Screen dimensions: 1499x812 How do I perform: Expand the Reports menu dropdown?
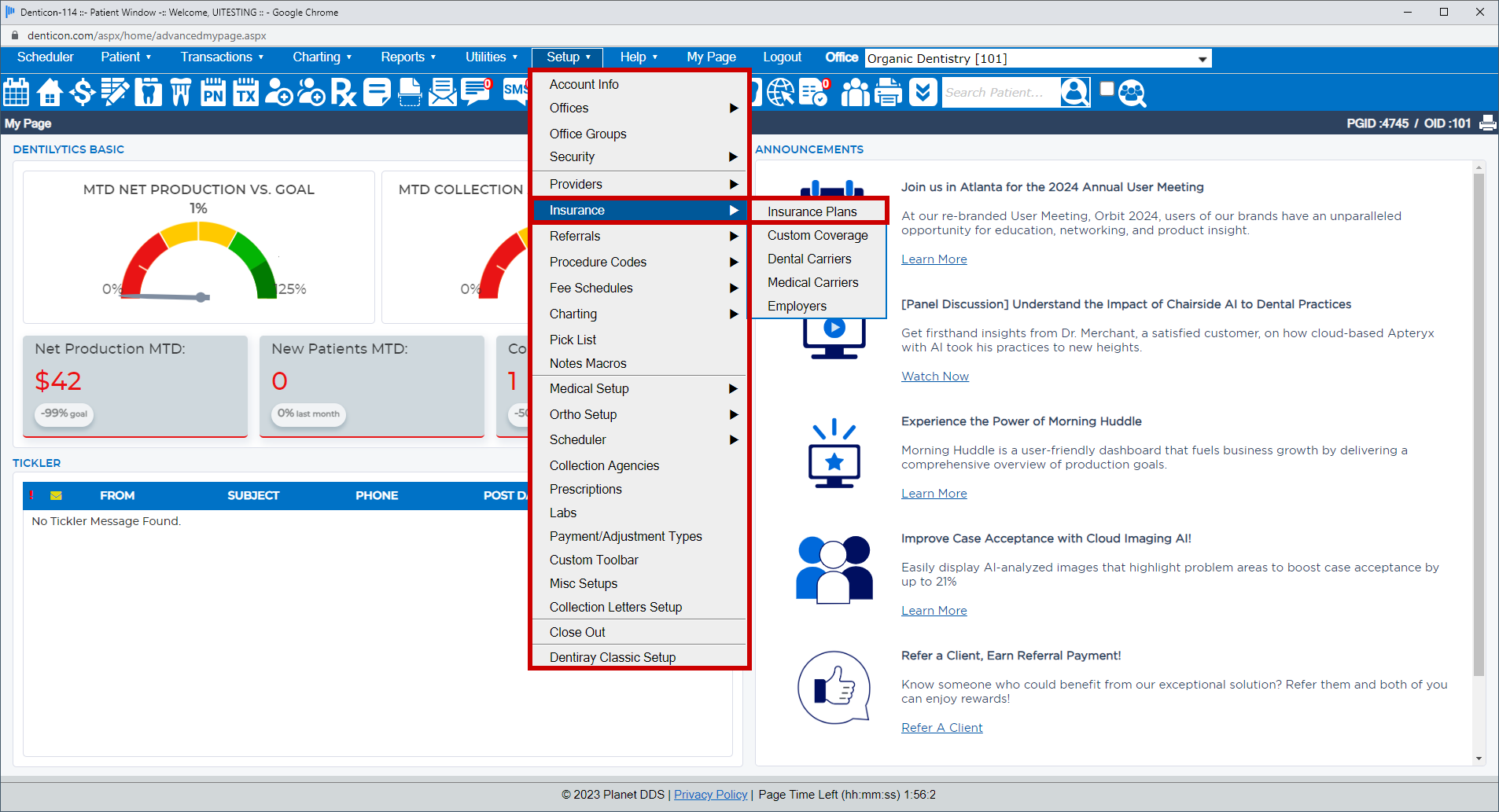408,57
